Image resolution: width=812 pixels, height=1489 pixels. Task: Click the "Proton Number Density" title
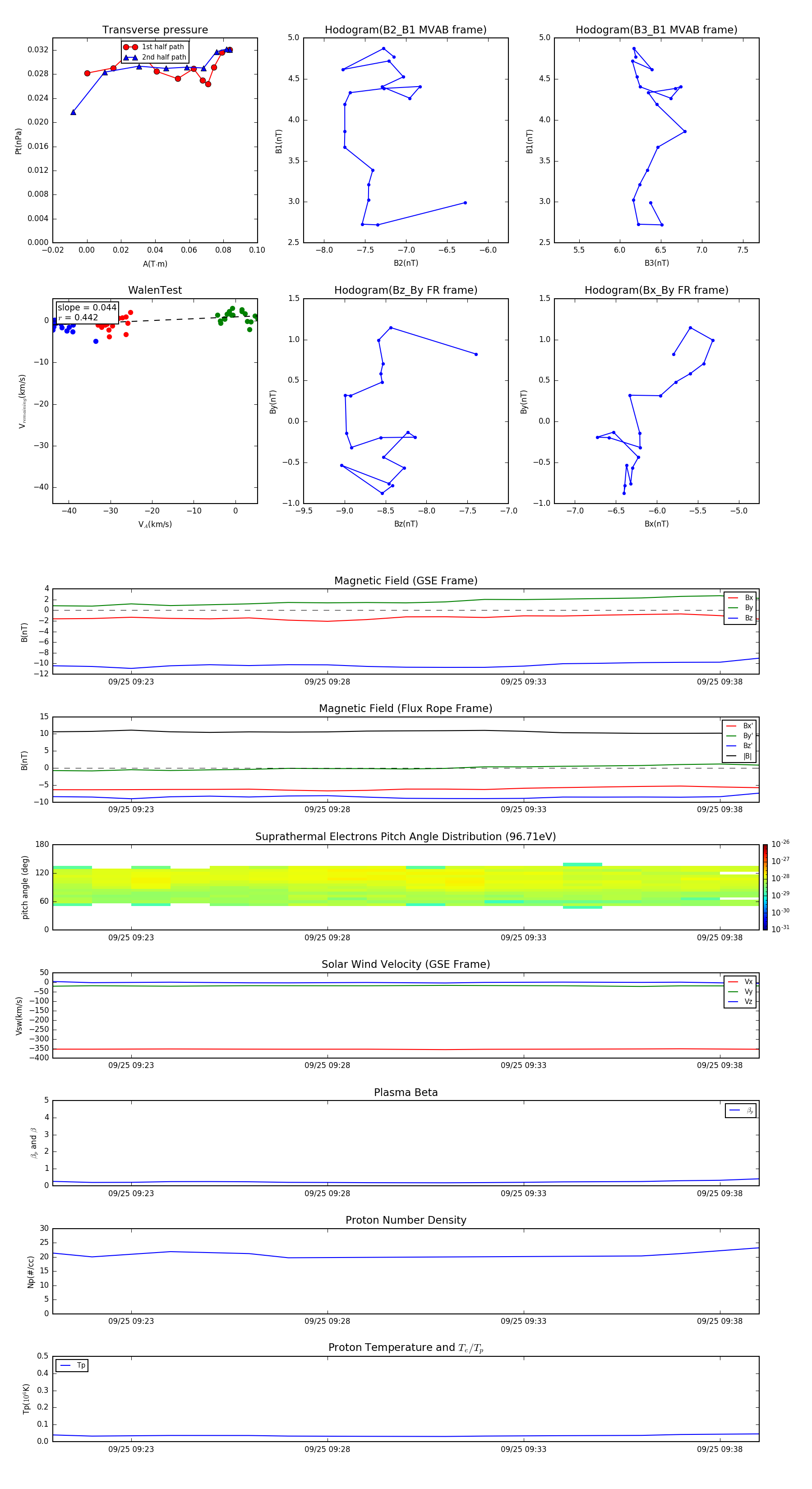406,1220
